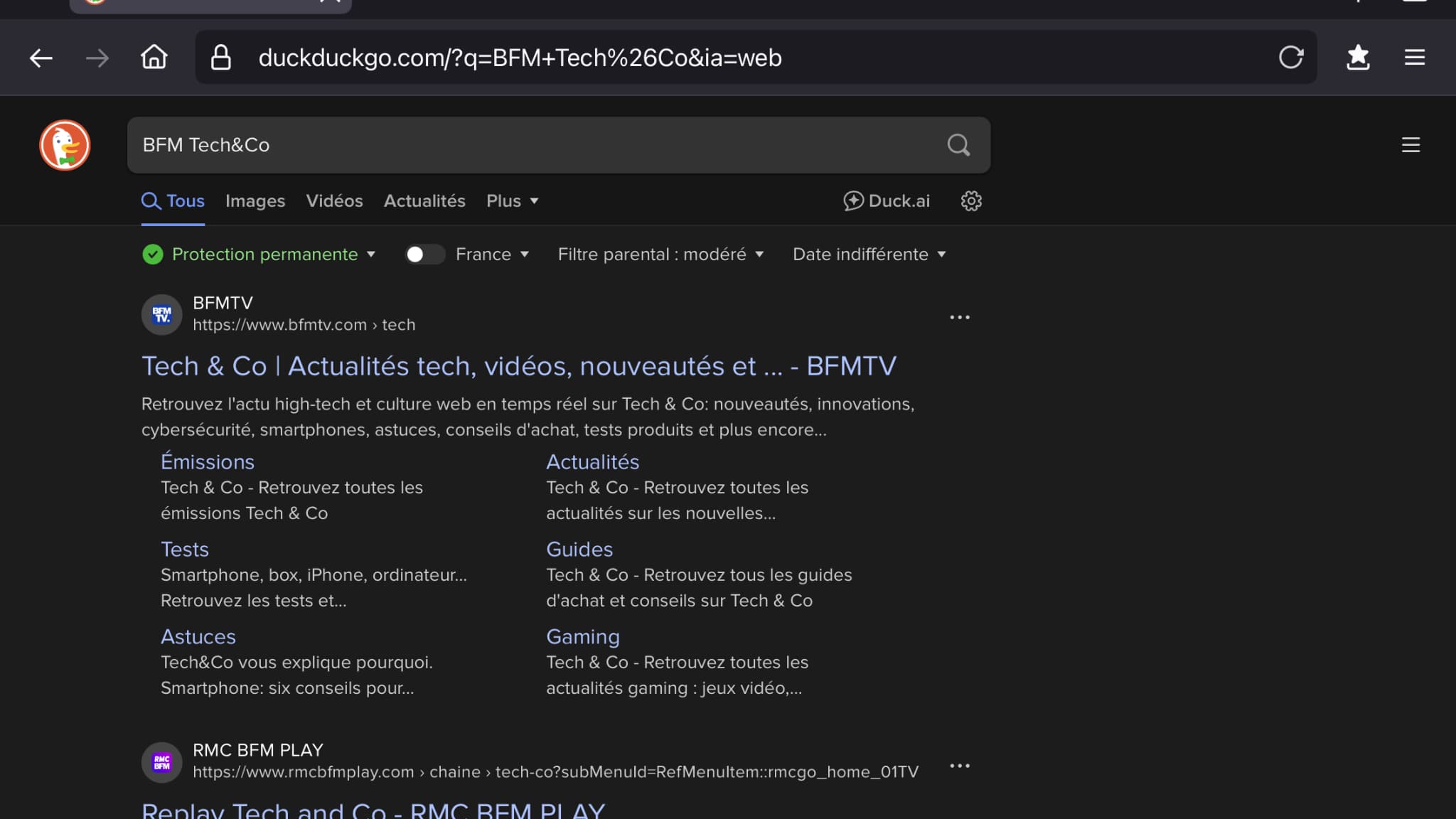Click the search magnifier icon

[958, 145]
